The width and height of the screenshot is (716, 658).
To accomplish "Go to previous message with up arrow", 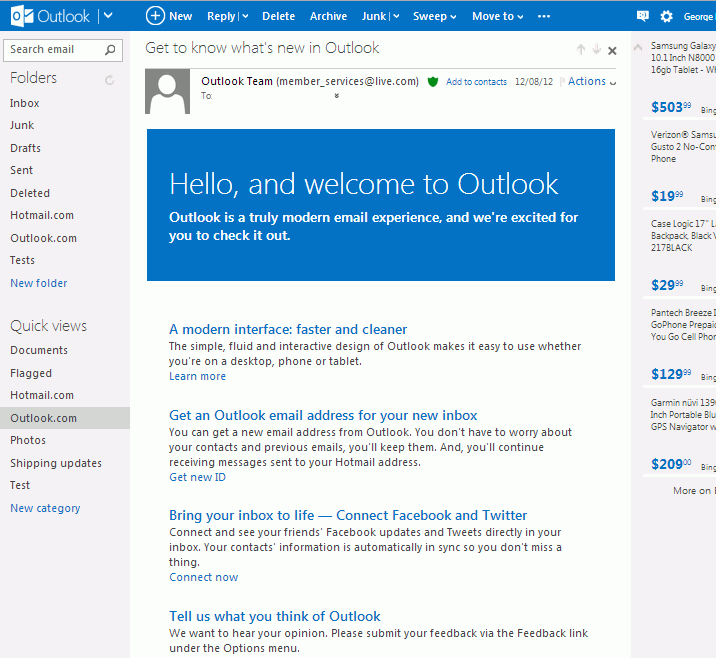I will (x=580, y=50).
